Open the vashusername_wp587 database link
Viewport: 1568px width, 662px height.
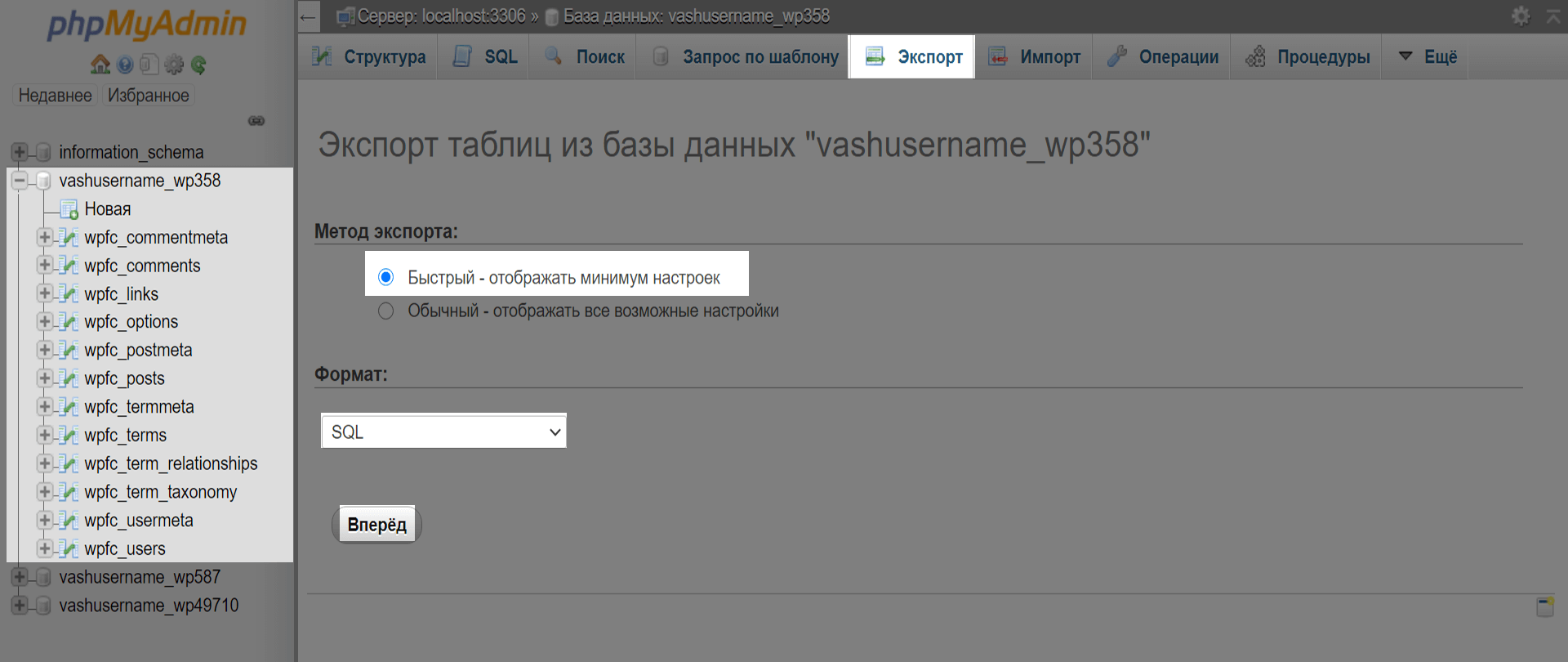140,577
